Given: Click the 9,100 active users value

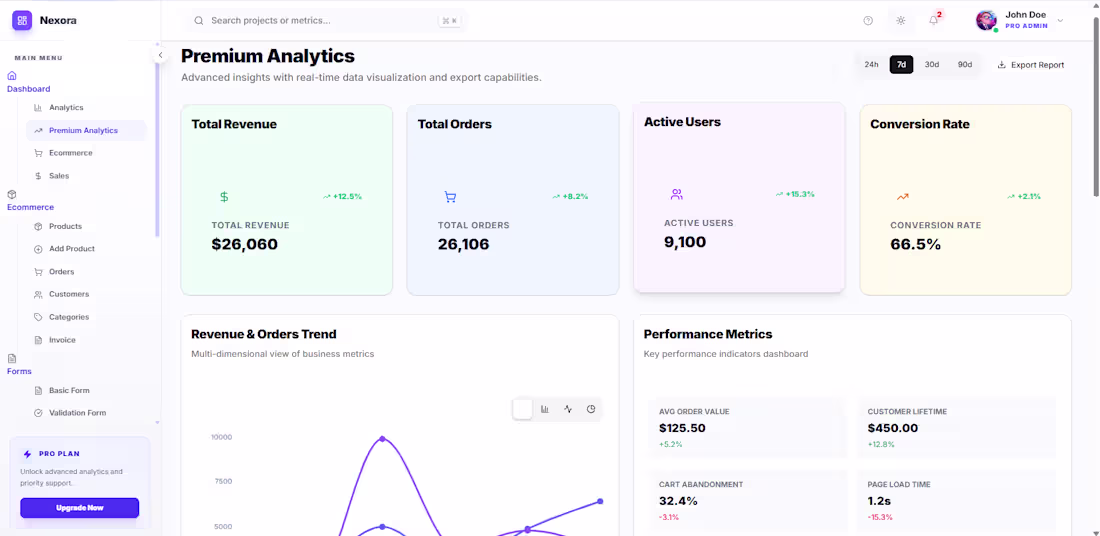Looking at the screenshot, I should click(685, 242).
